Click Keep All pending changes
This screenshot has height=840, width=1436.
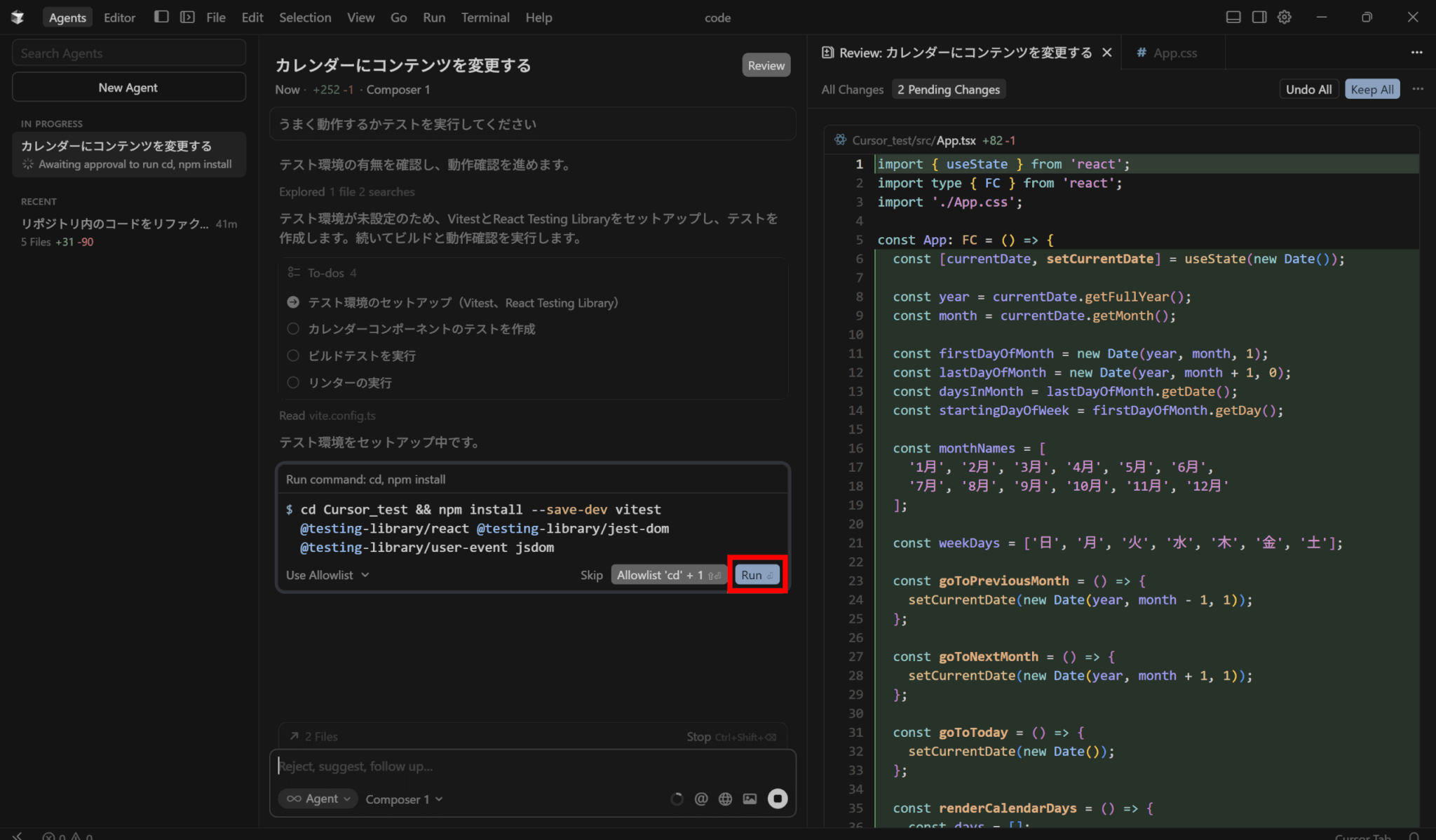point(1371,89)
